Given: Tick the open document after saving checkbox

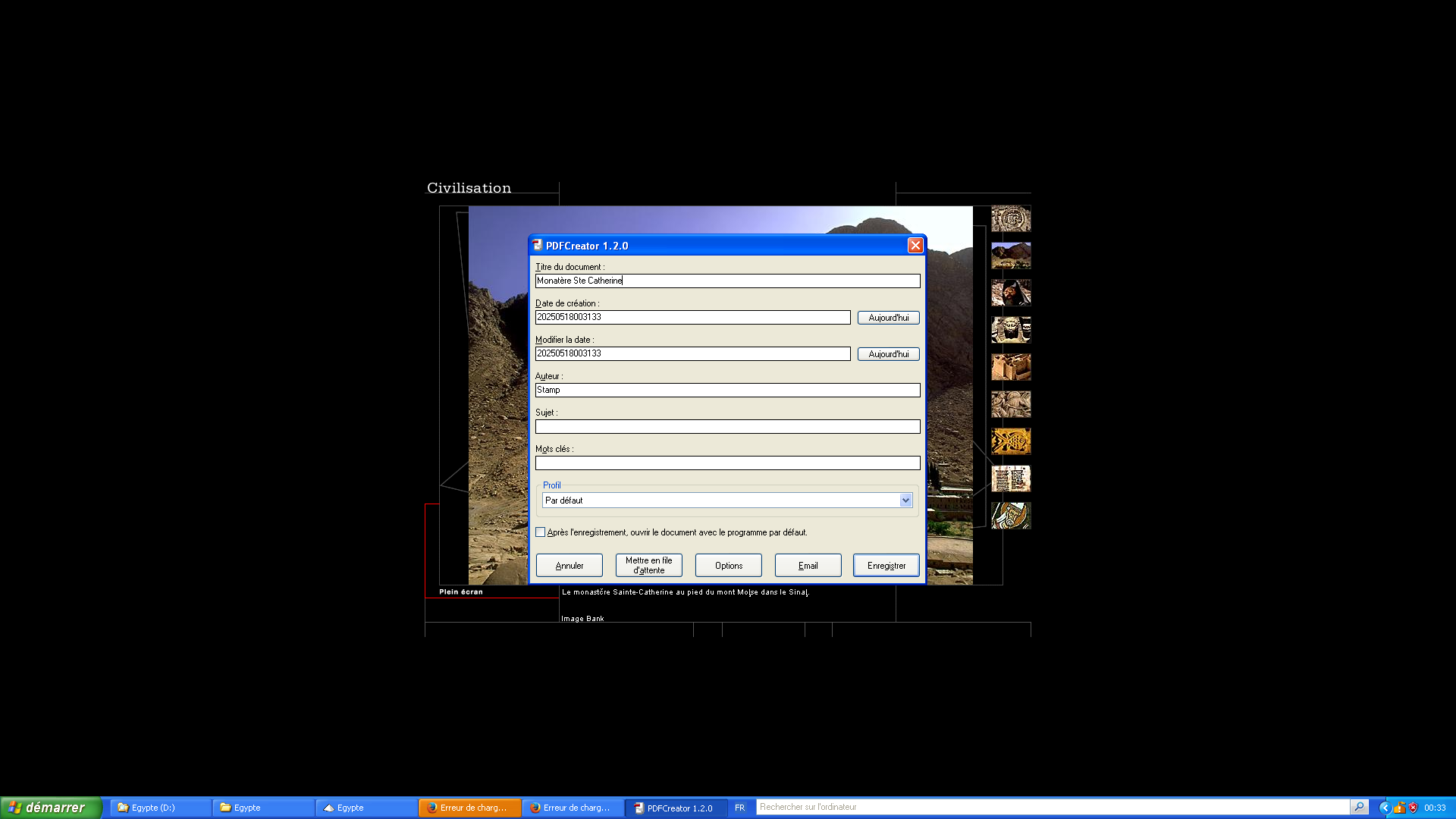Looking at the screenshot, I should point(541,532).
